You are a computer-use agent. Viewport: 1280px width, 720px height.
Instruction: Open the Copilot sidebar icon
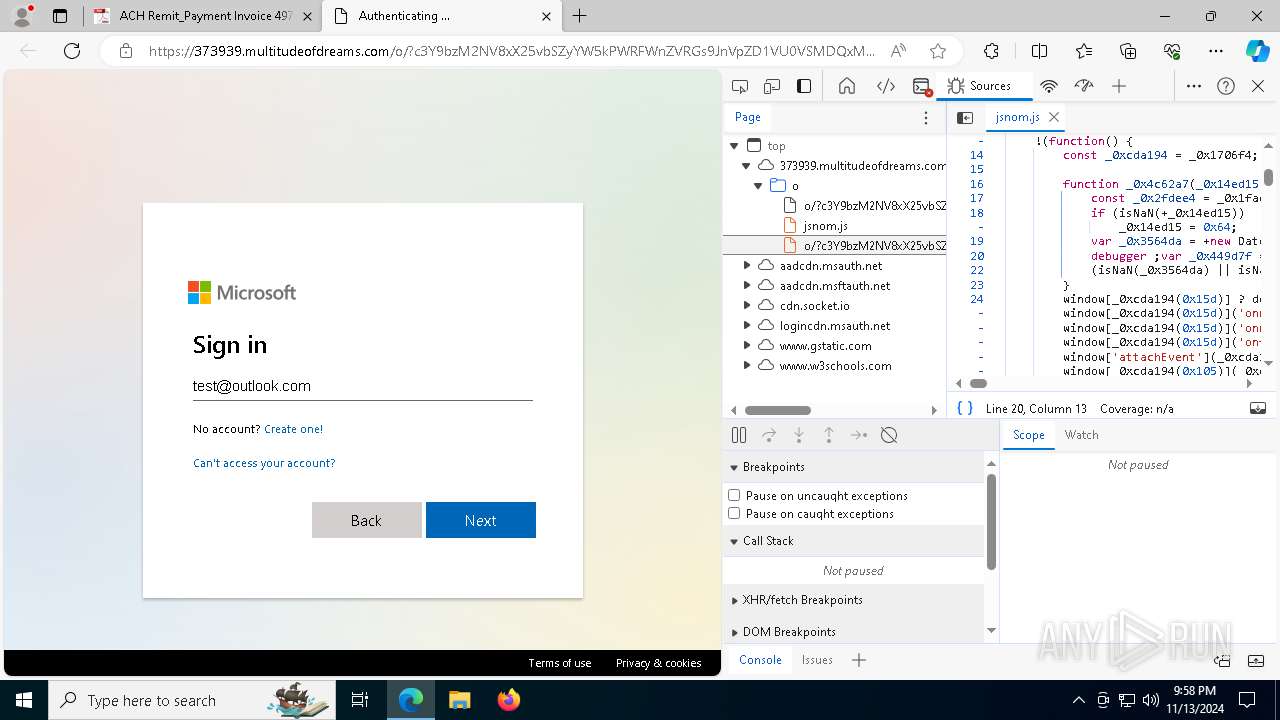pos(1257,51)
